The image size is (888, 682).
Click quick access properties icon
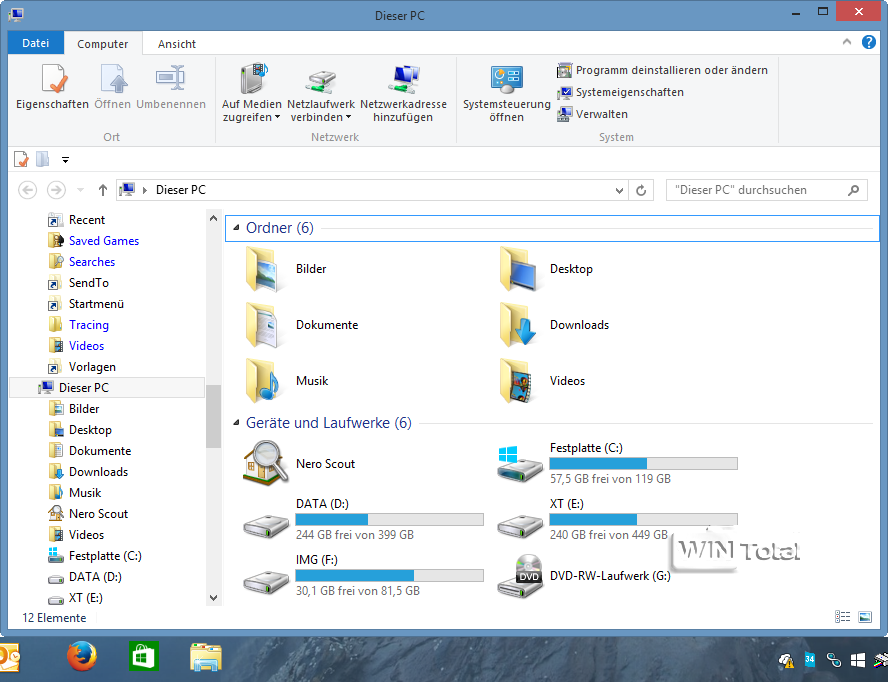coord(21,160)
